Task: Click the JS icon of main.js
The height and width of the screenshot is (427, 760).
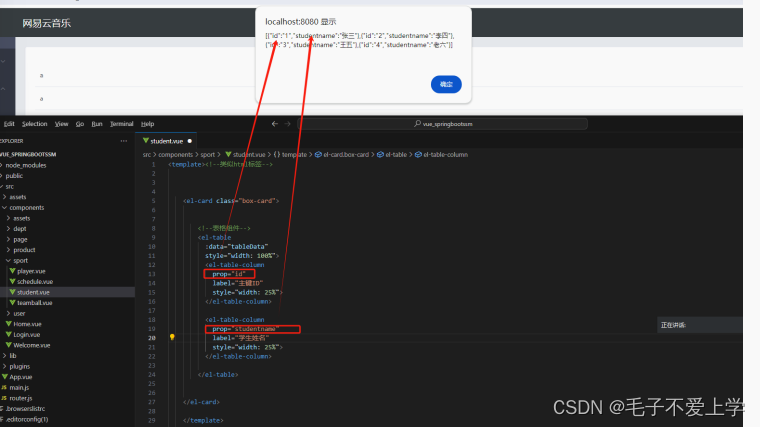Action: point(4,387)
